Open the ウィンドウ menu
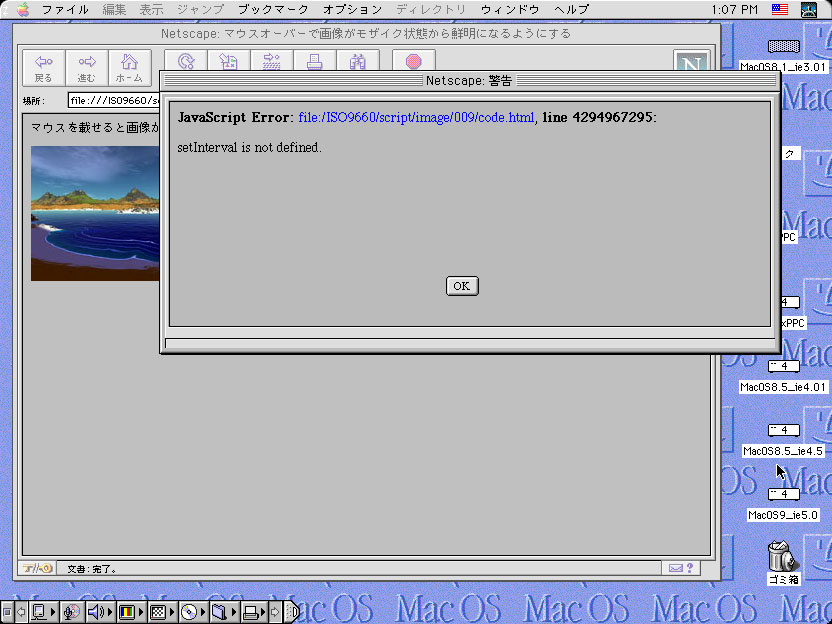The width and height of the screenshot is (832, 624). click(510, 9)
